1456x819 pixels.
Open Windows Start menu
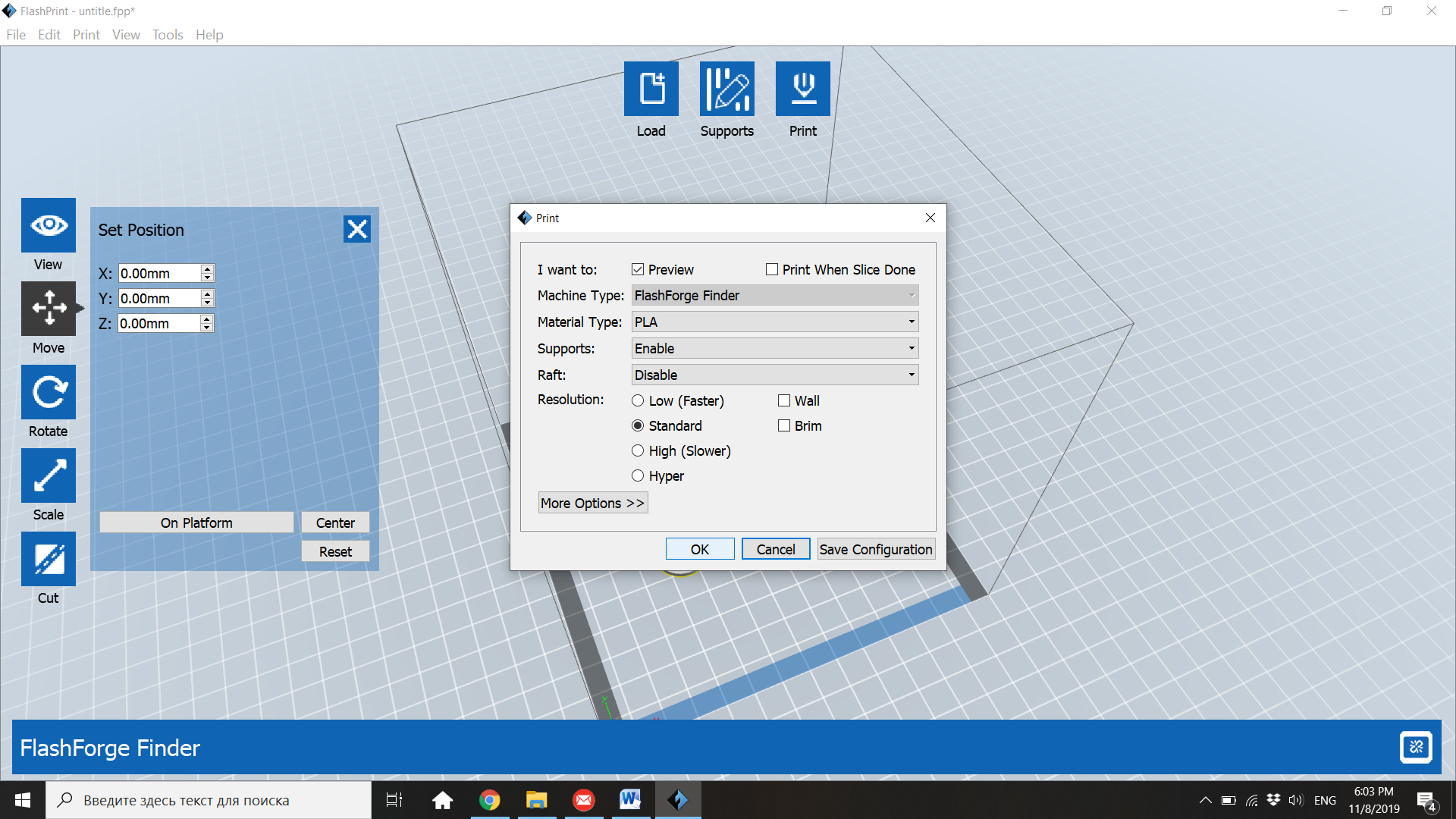(23, 800)
